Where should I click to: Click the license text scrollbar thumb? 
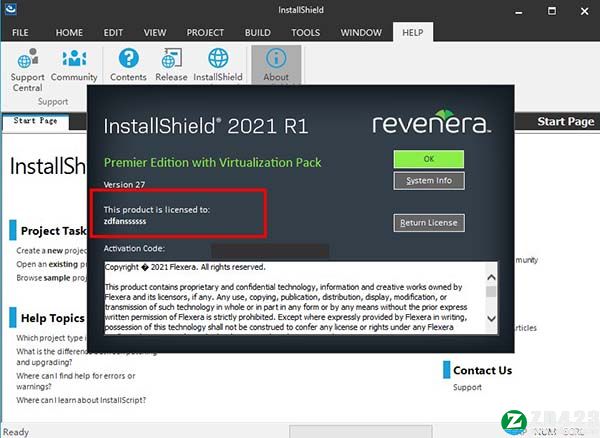491,292
